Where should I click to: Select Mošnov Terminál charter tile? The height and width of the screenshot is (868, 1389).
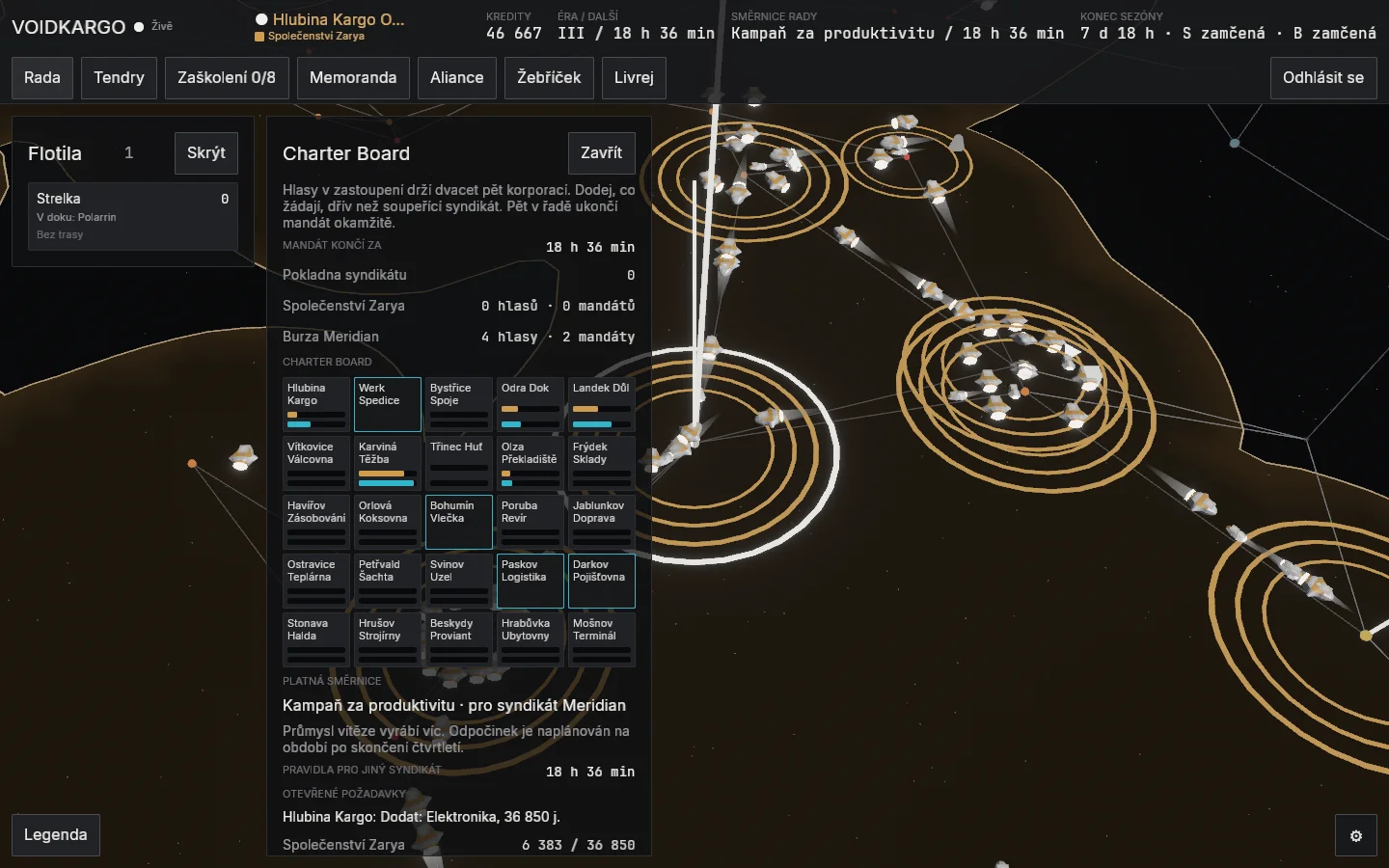point(602,639)
